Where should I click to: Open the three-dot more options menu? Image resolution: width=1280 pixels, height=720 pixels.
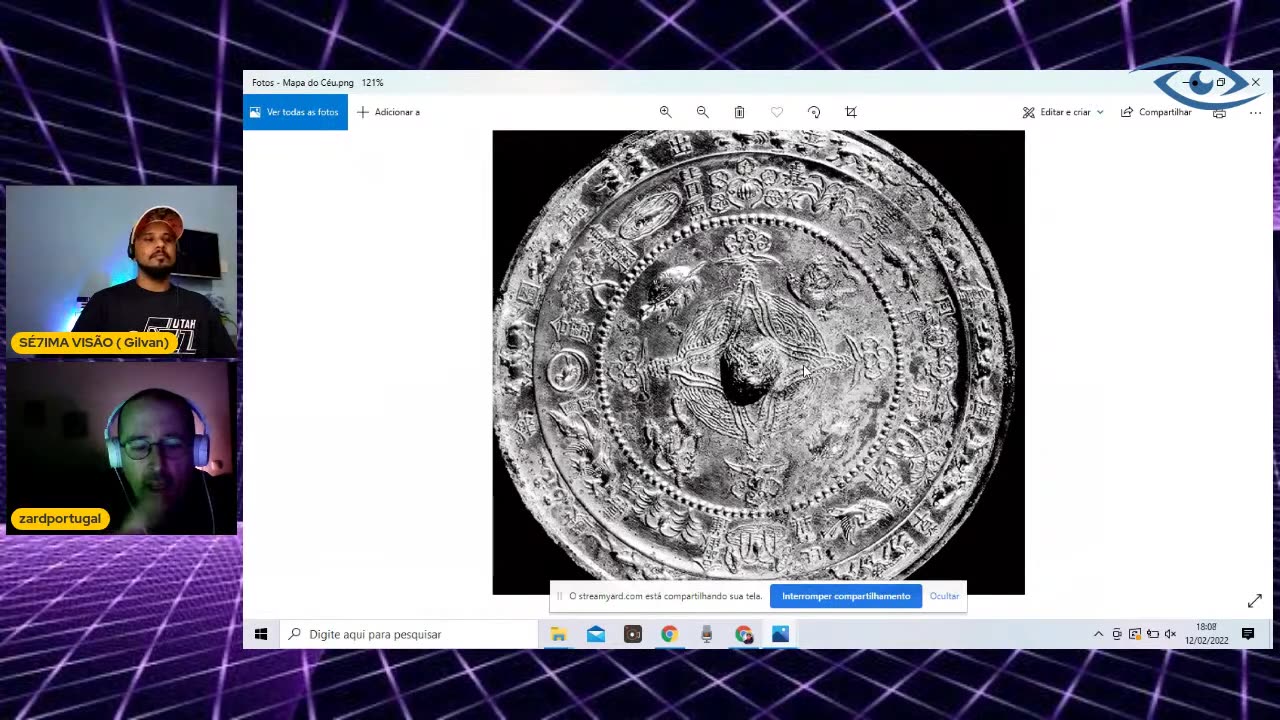tap(1255, 113)
